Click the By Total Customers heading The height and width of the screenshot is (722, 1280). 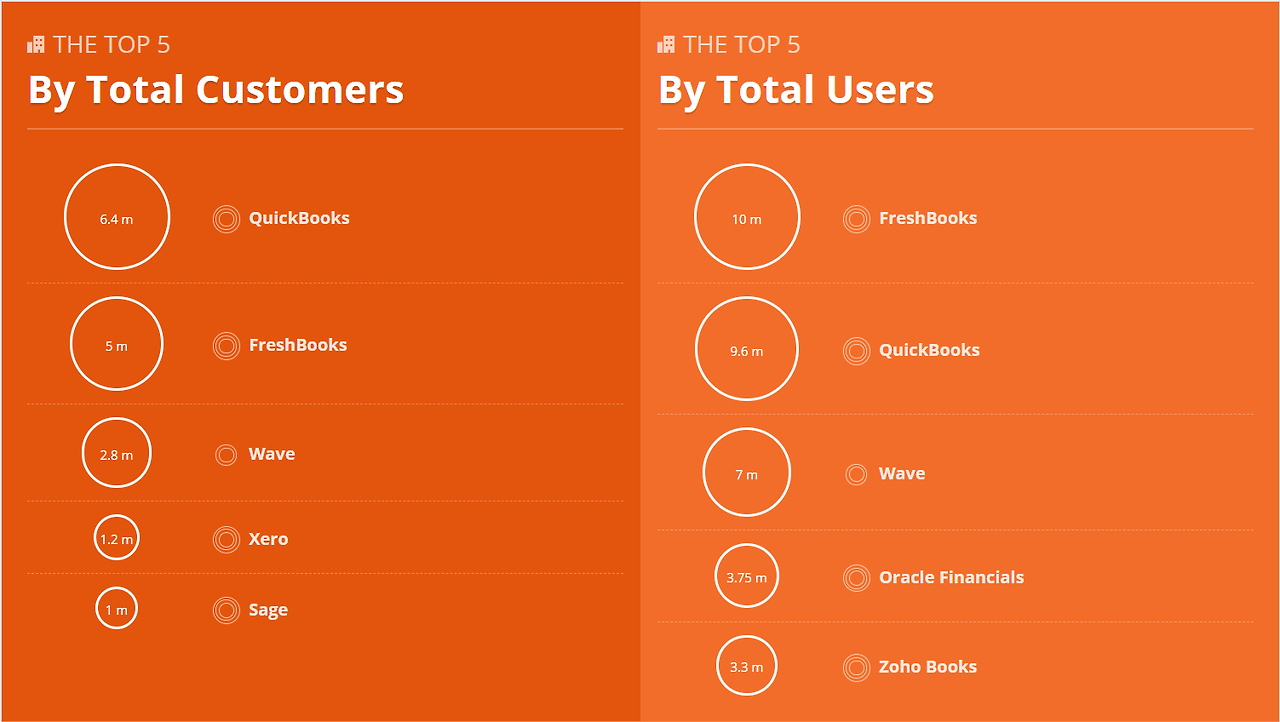(216, 90)
